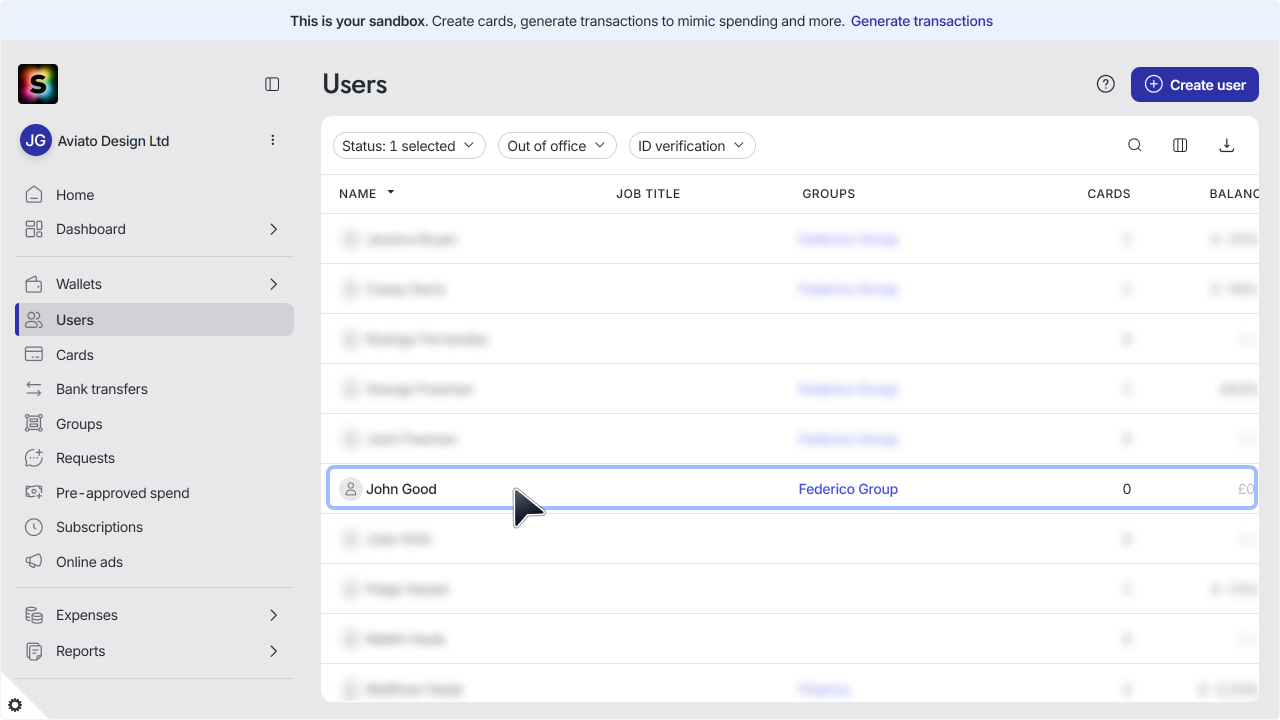Viewport: 1280px width, 720px height.
Task: Click the Requests sidebar icon
Action: point(34,458)
